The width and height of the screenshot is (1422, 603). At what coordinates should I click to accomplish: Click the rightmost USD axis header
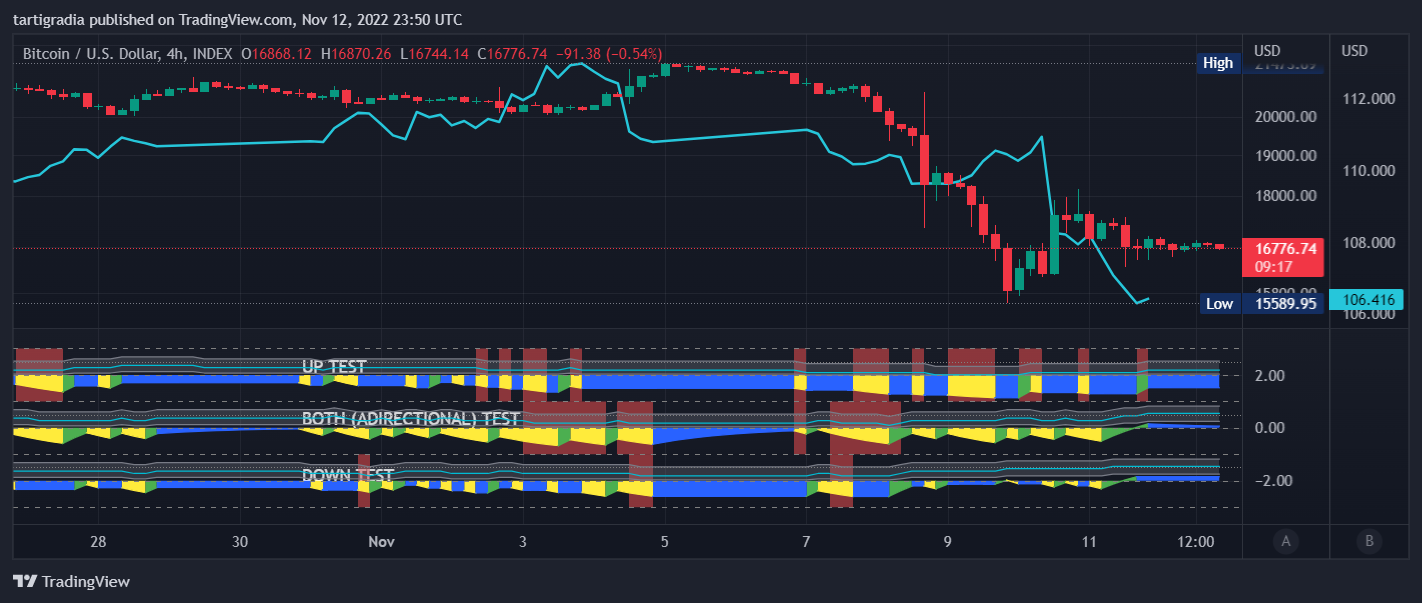(1355, 51)
